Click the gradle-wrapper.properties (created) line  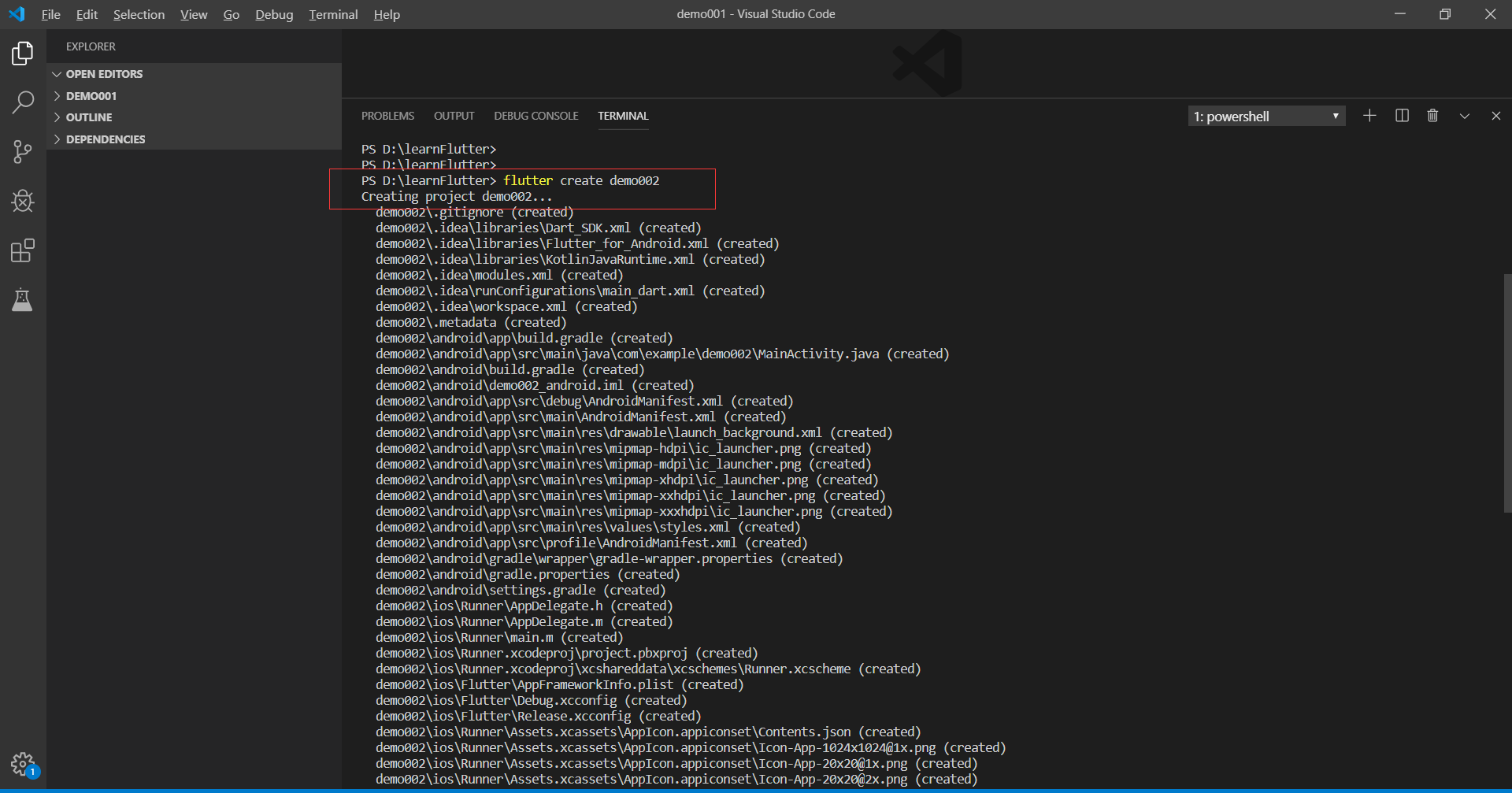(x=609, y=558)
